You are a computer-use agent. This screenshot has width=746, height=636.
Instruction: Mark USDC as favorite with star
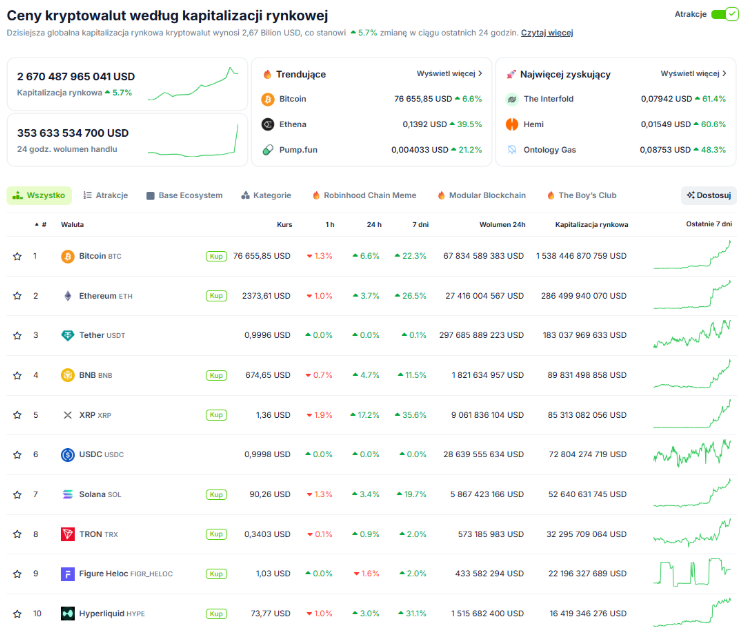(18, 455)
